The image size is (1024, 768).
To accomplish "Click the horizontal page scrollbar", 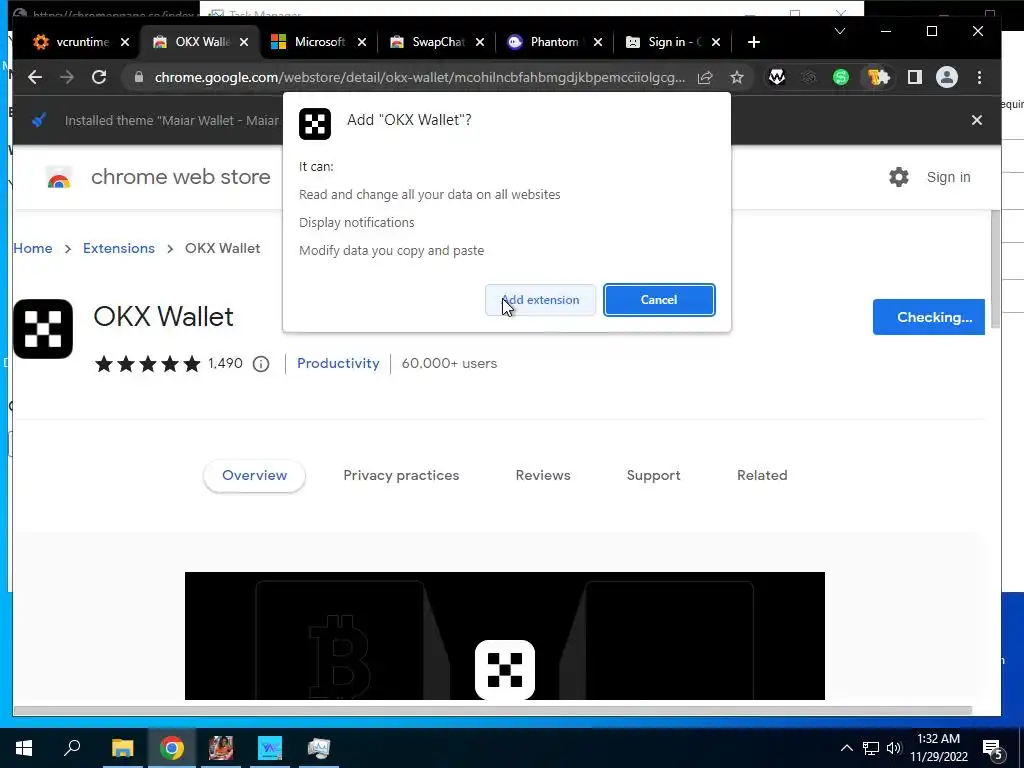I will (x=492, y=710).
